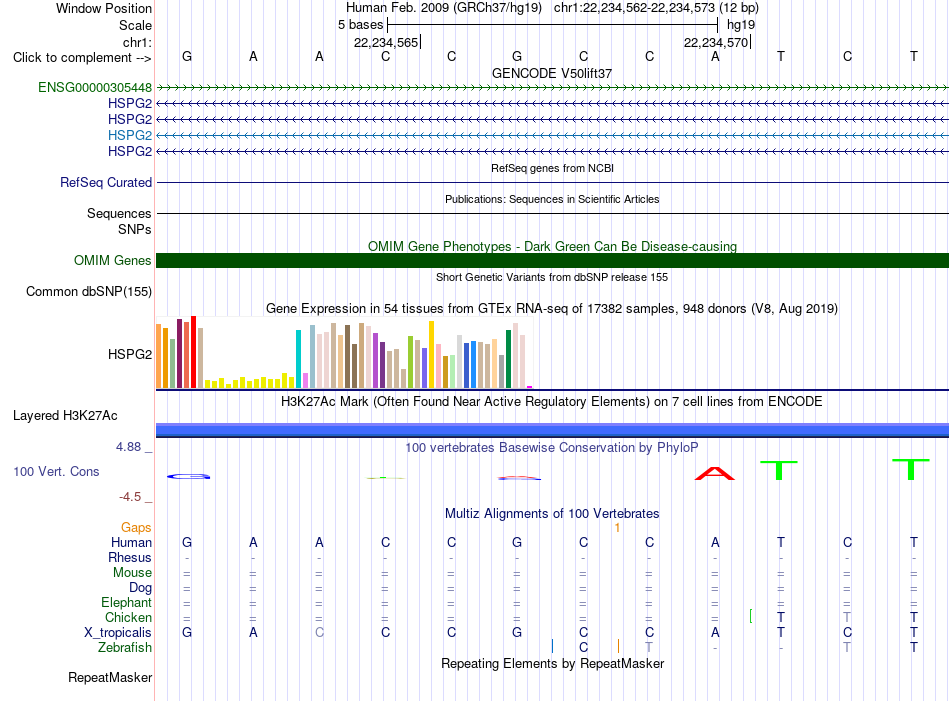Click the tallest yellow bar in GTEx chart
Viewport: 950px width, 701px height.
pos(431,354)
